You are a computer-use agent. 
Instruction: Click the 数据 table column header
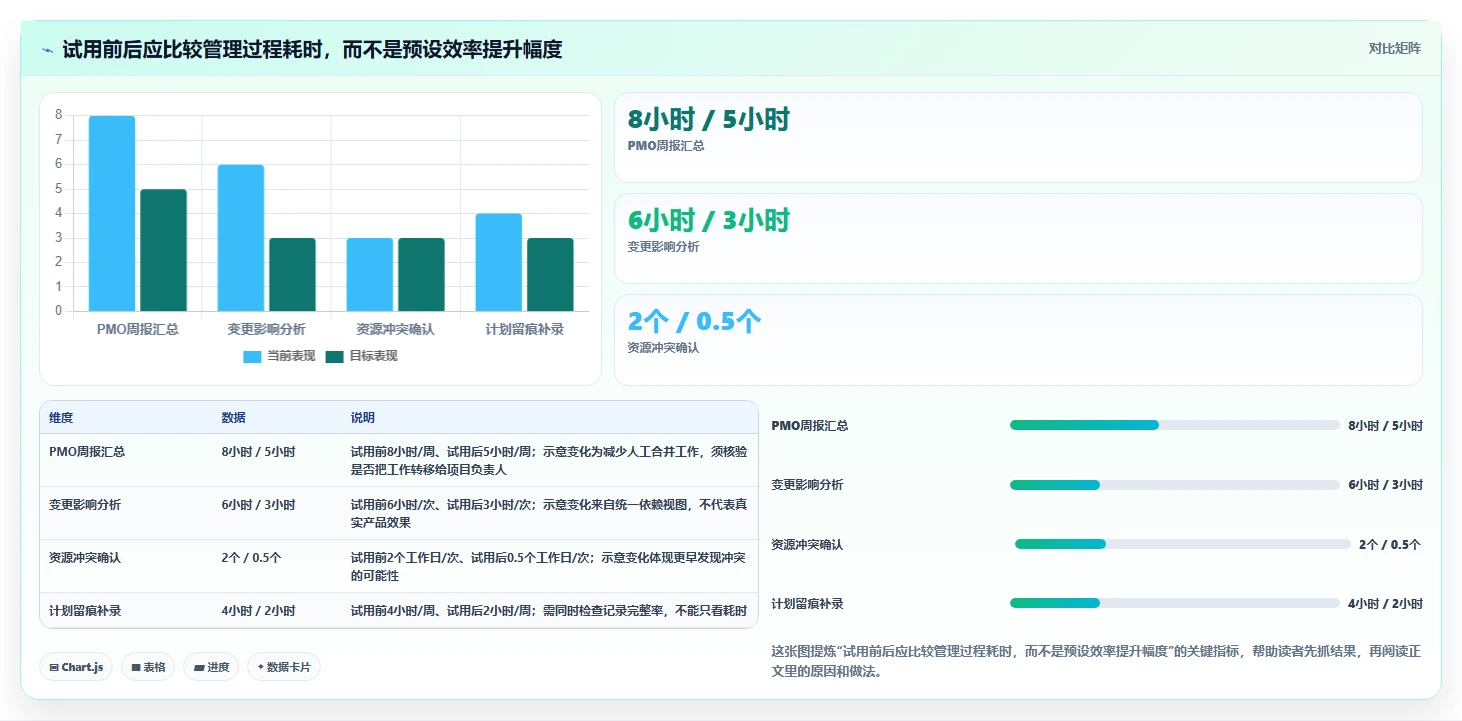(233, 418)
